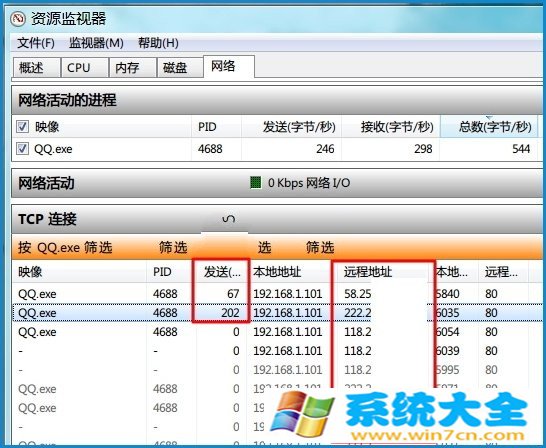Click remote address 58.25 cell
This screenshot has height=448, width=546.
click(x=358, y=294)
